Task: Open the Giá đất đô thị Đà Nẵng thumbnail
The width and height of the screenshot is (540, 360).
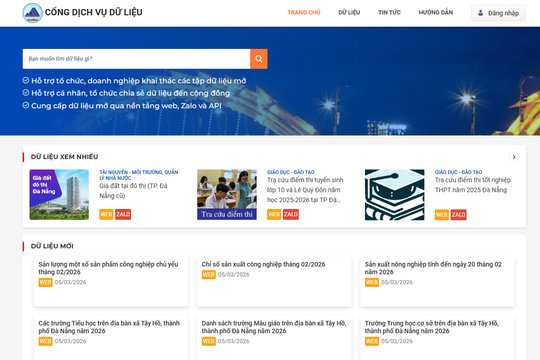Action: (59, 195)
